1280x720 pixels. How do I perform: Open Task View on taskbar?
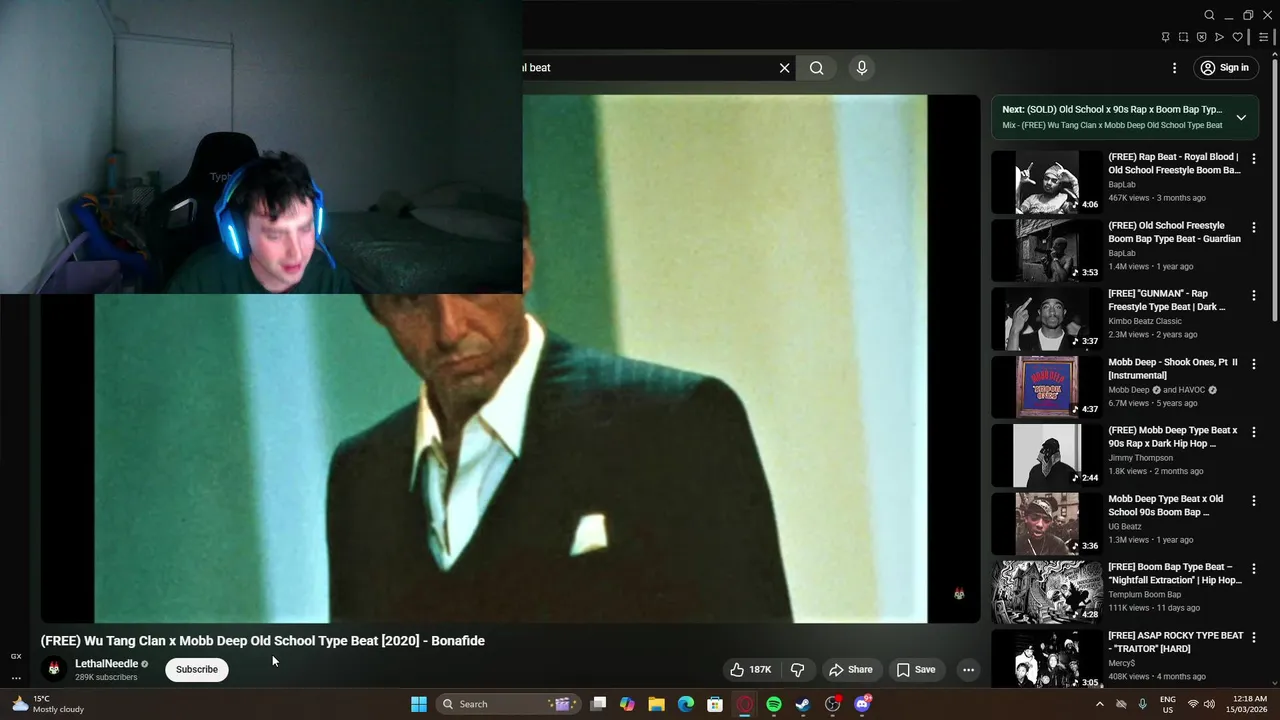tap(598, 704)
